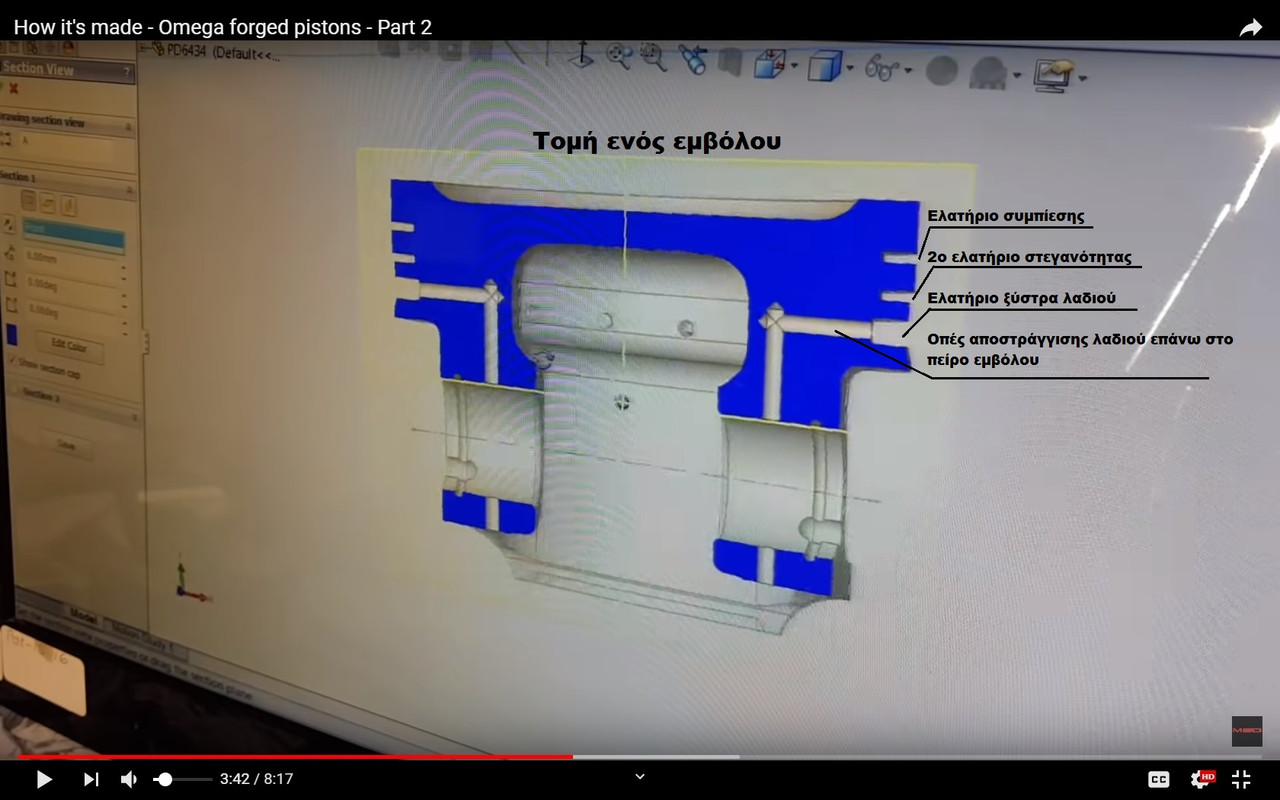Click the highlighted reference plane field
The image size is (1280, 800).
tap(74, 236)
